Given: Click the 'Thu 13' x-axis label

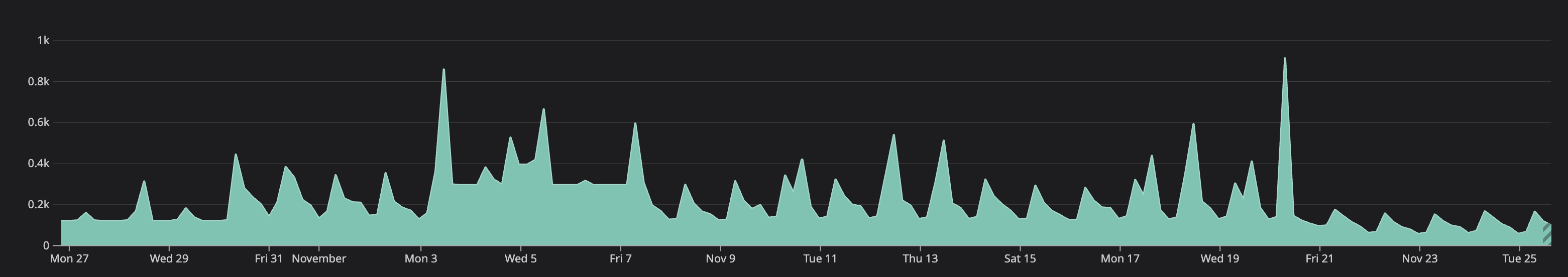Looking at the screenshot, I should tap(920, 258).
